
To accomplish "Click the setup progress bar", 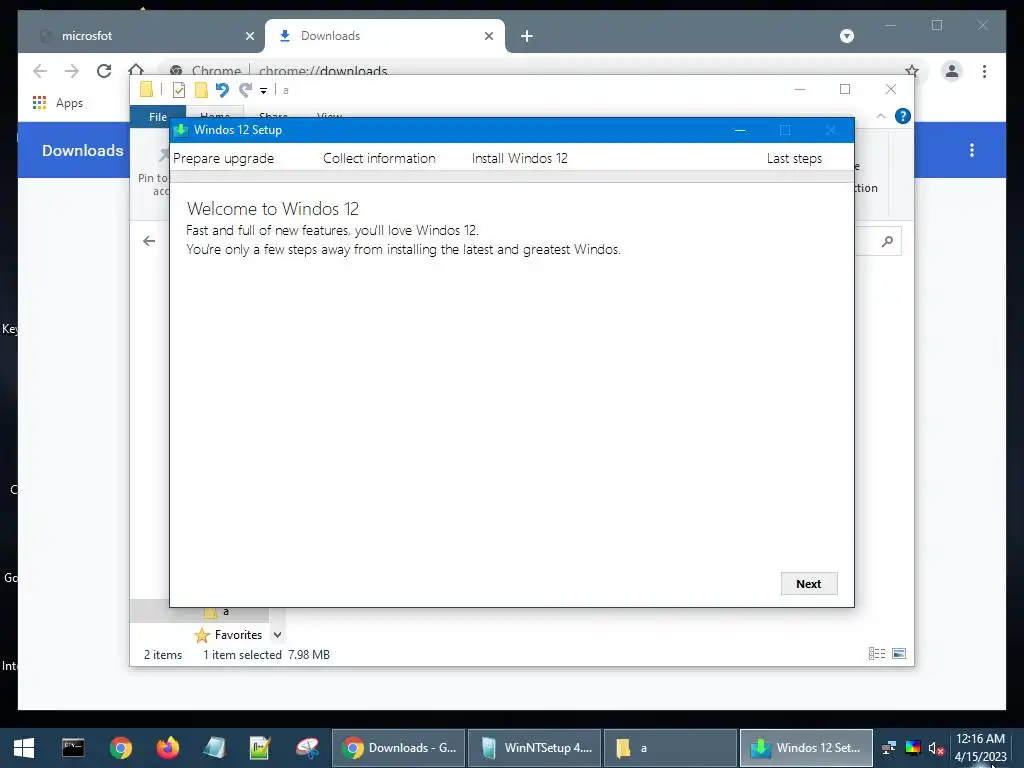I will 511,177.
